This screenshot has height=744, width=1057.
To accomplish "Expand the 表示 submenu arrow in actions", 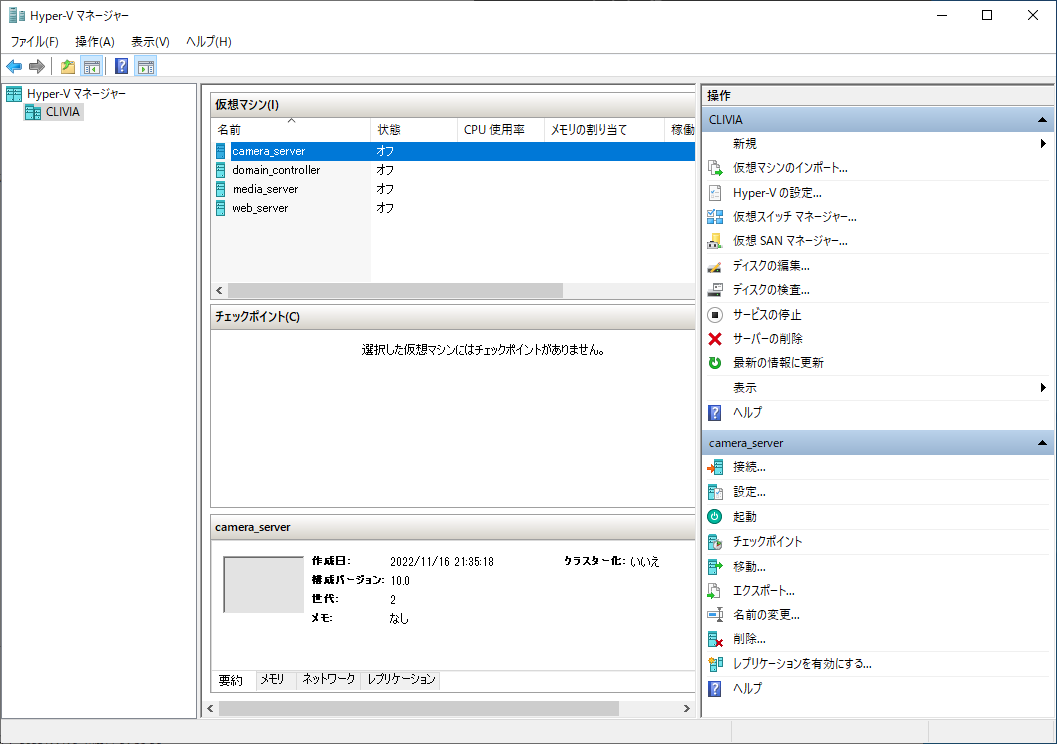I will 1042,388.
